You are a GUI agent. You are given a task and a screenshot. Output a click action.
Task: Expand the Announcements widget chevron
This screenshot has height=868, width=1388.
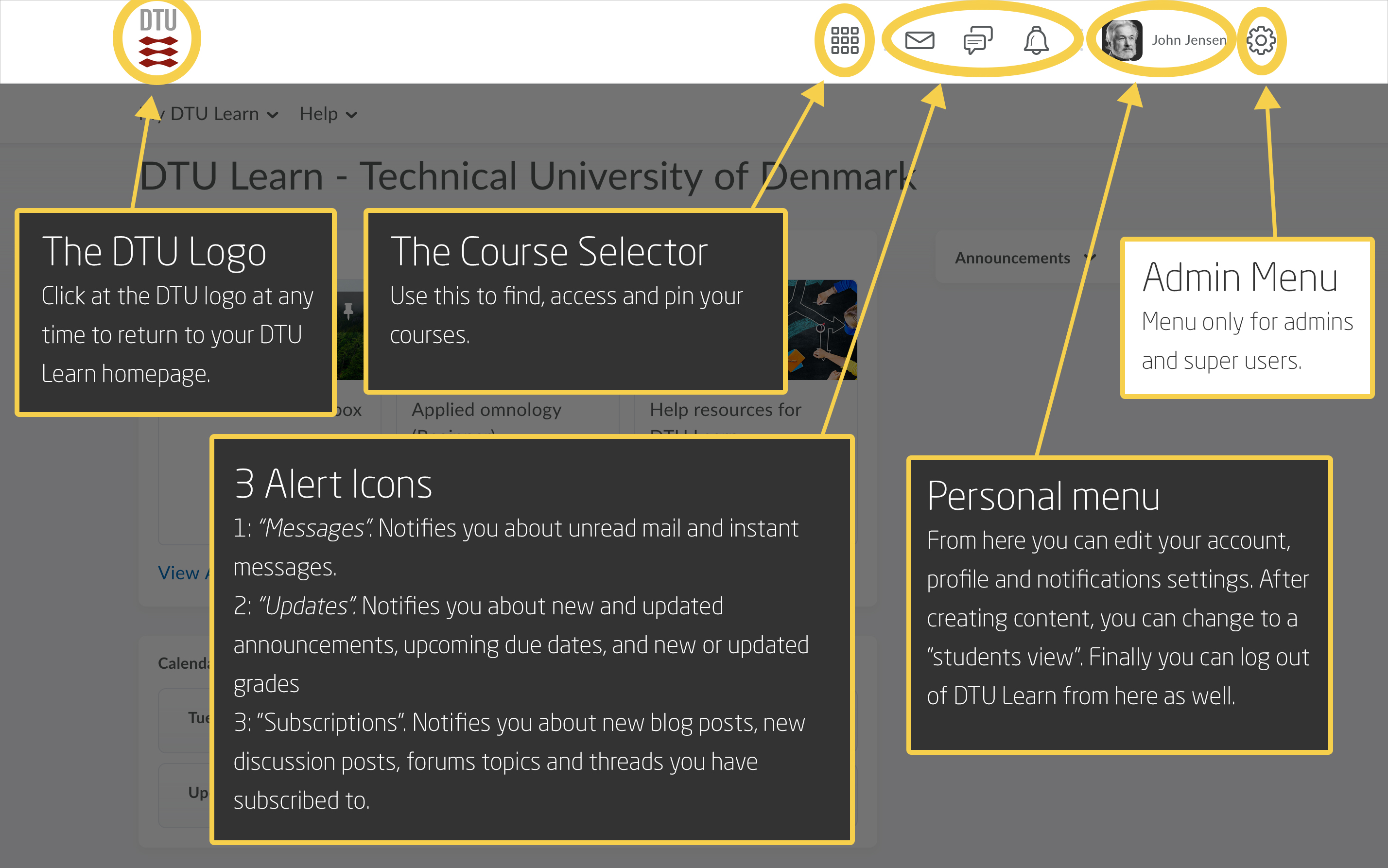click(1090, 258)
